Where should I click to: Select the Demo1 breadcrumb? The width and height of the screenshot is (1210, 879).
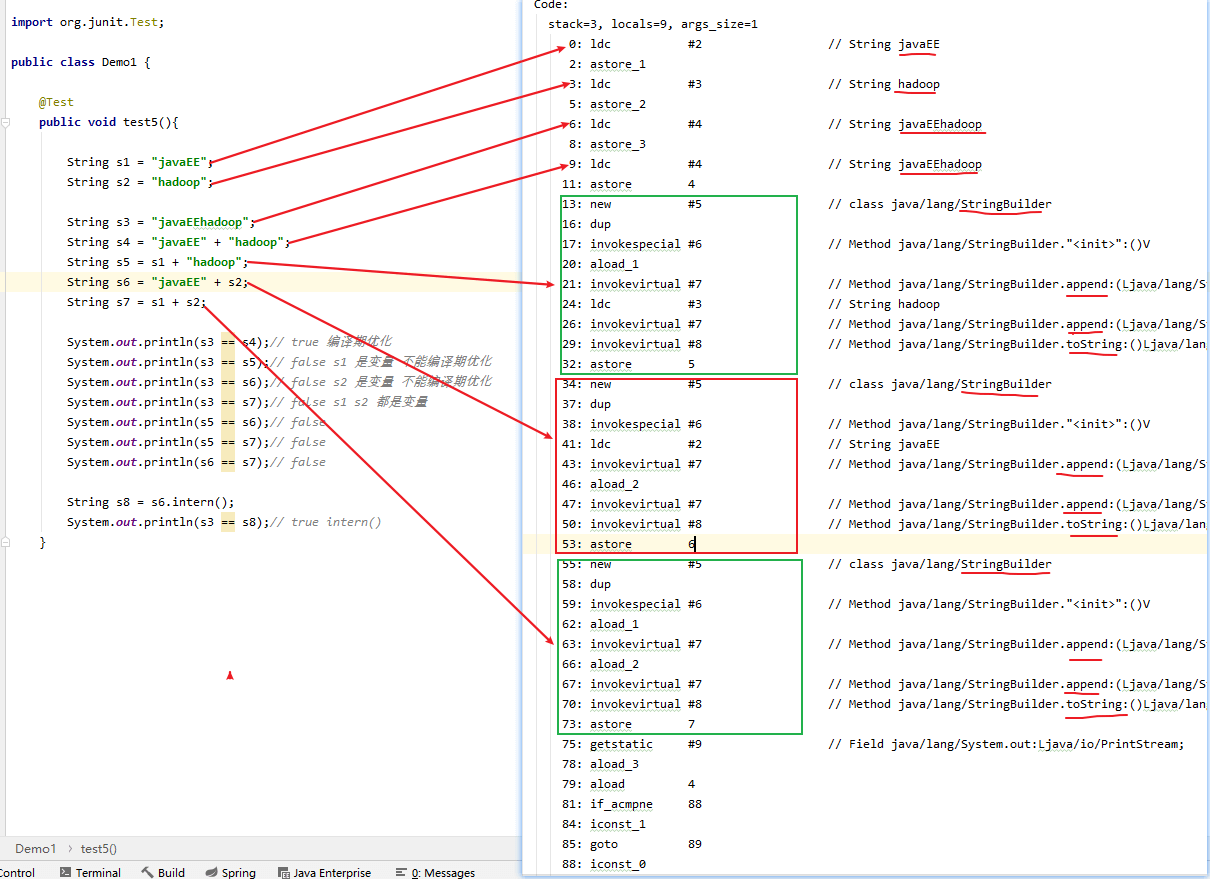pyautogui.click(x=36, y=848)
